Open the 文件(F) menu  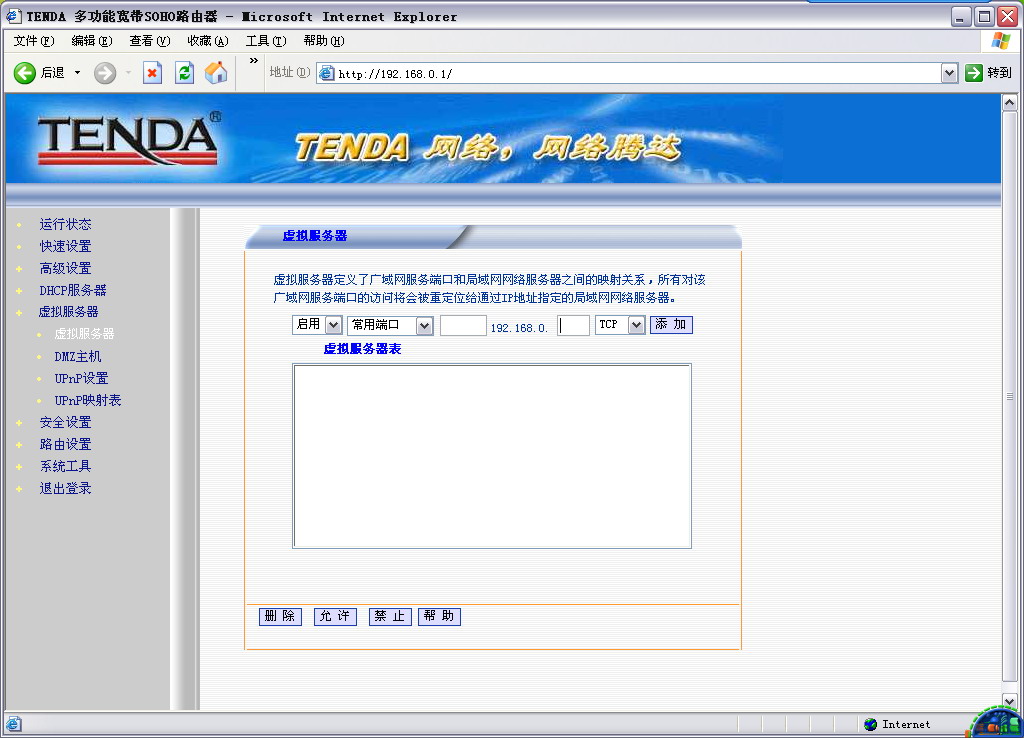(x=34, y=40)
